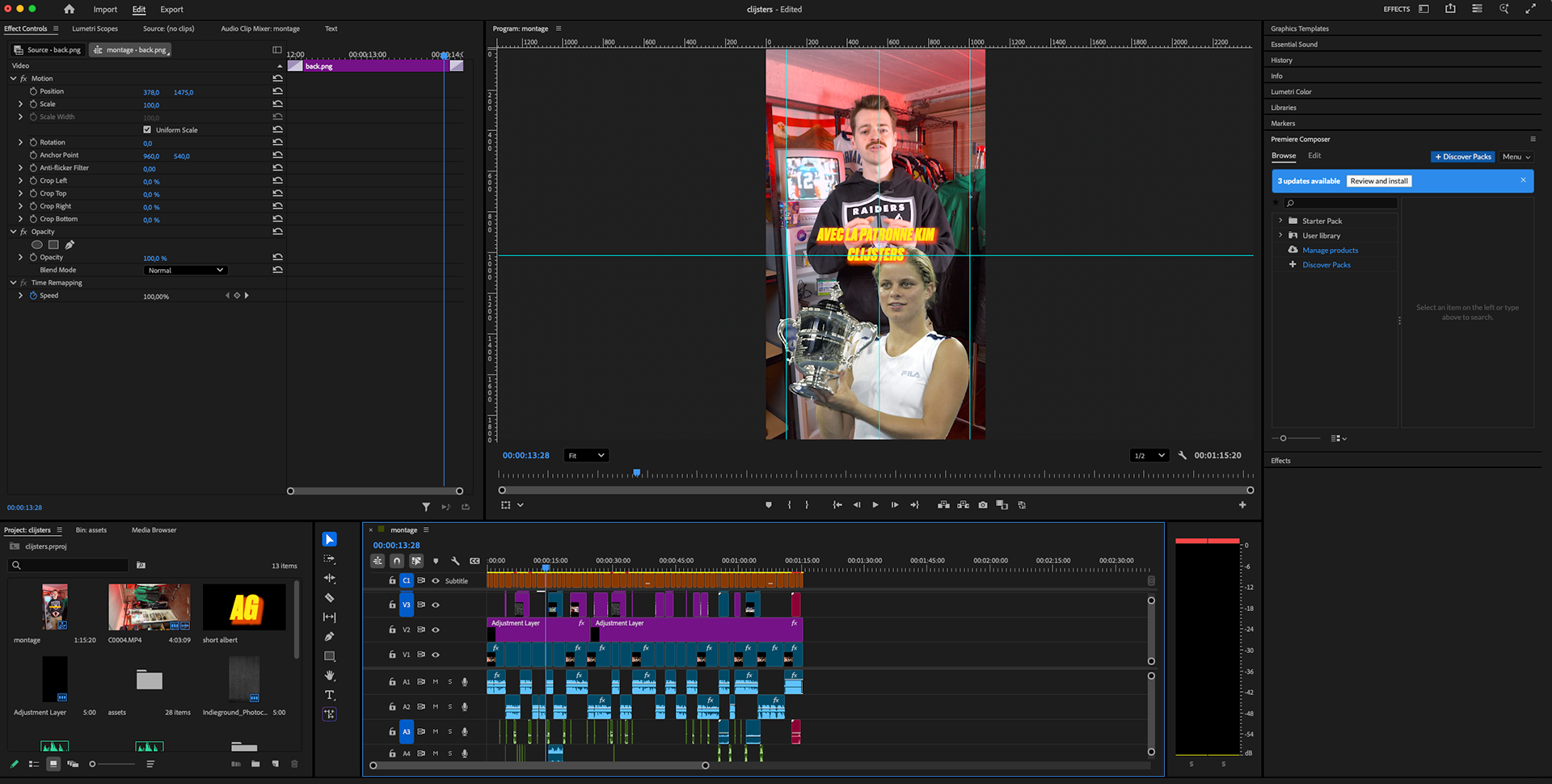Viewport: 1552px width, 784px height.
Task: Toggle track lock for V1
Action: point(392,655)
